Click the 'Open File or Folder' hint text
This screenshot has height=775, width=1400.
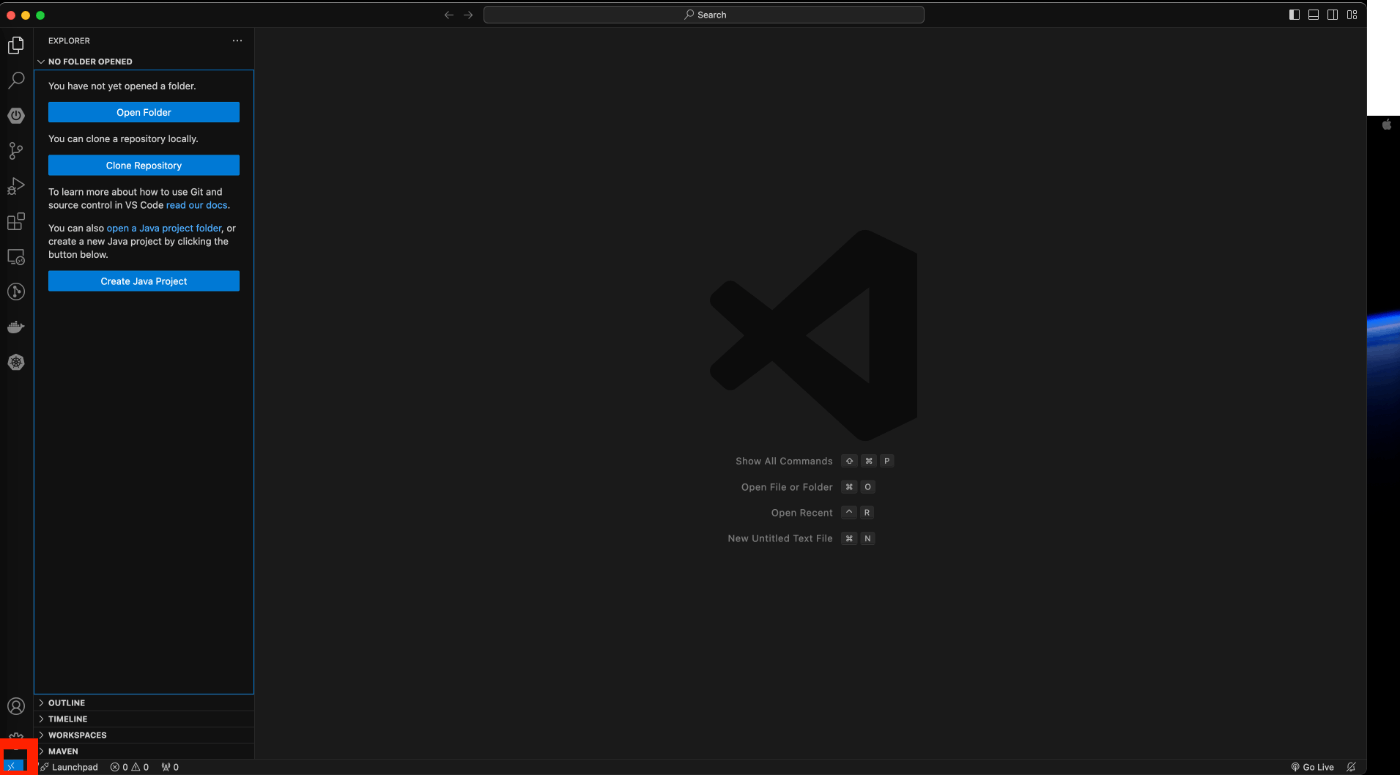click(787, 487)
